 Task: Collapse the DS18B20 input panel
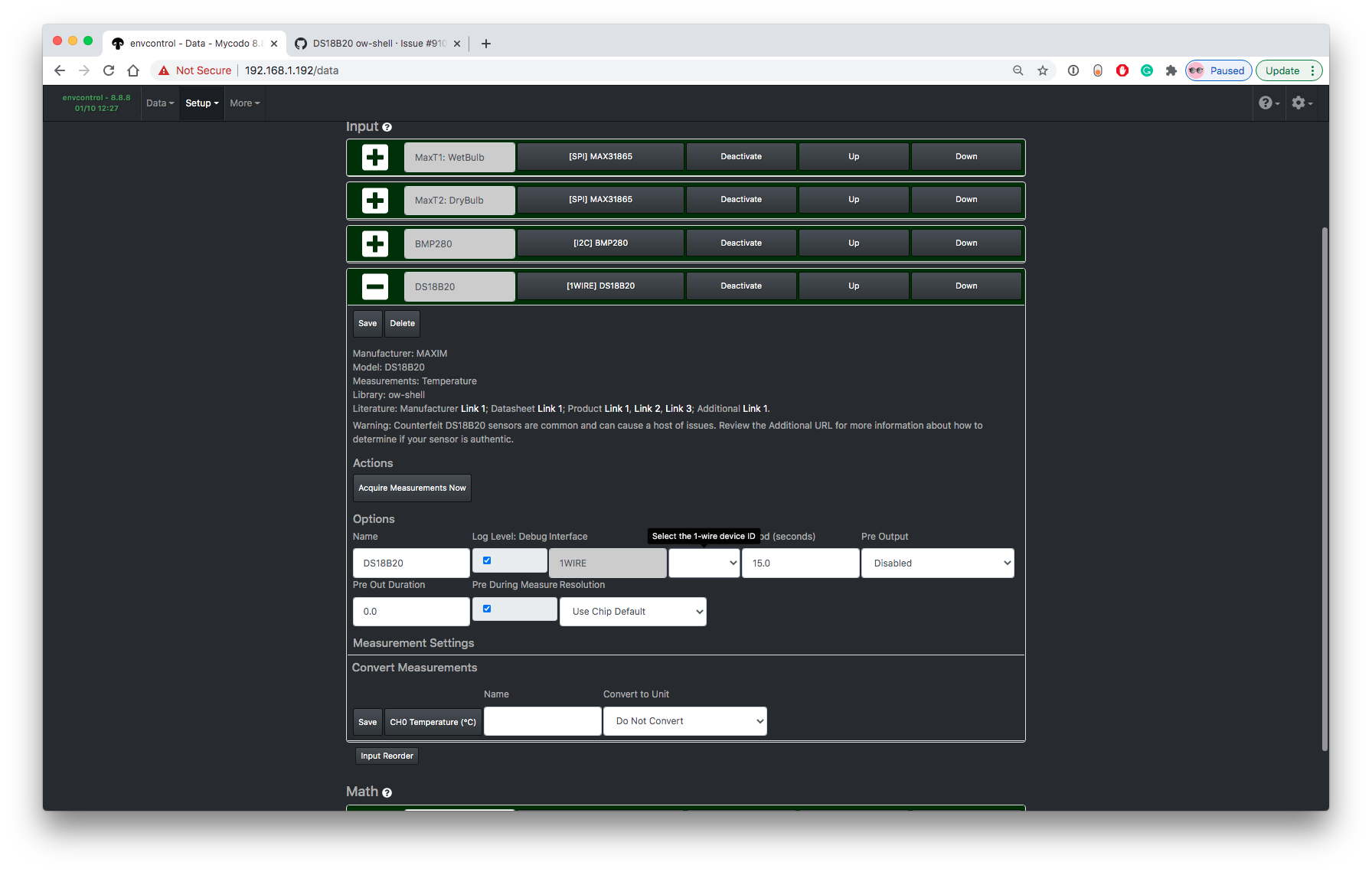pos(374,286)
